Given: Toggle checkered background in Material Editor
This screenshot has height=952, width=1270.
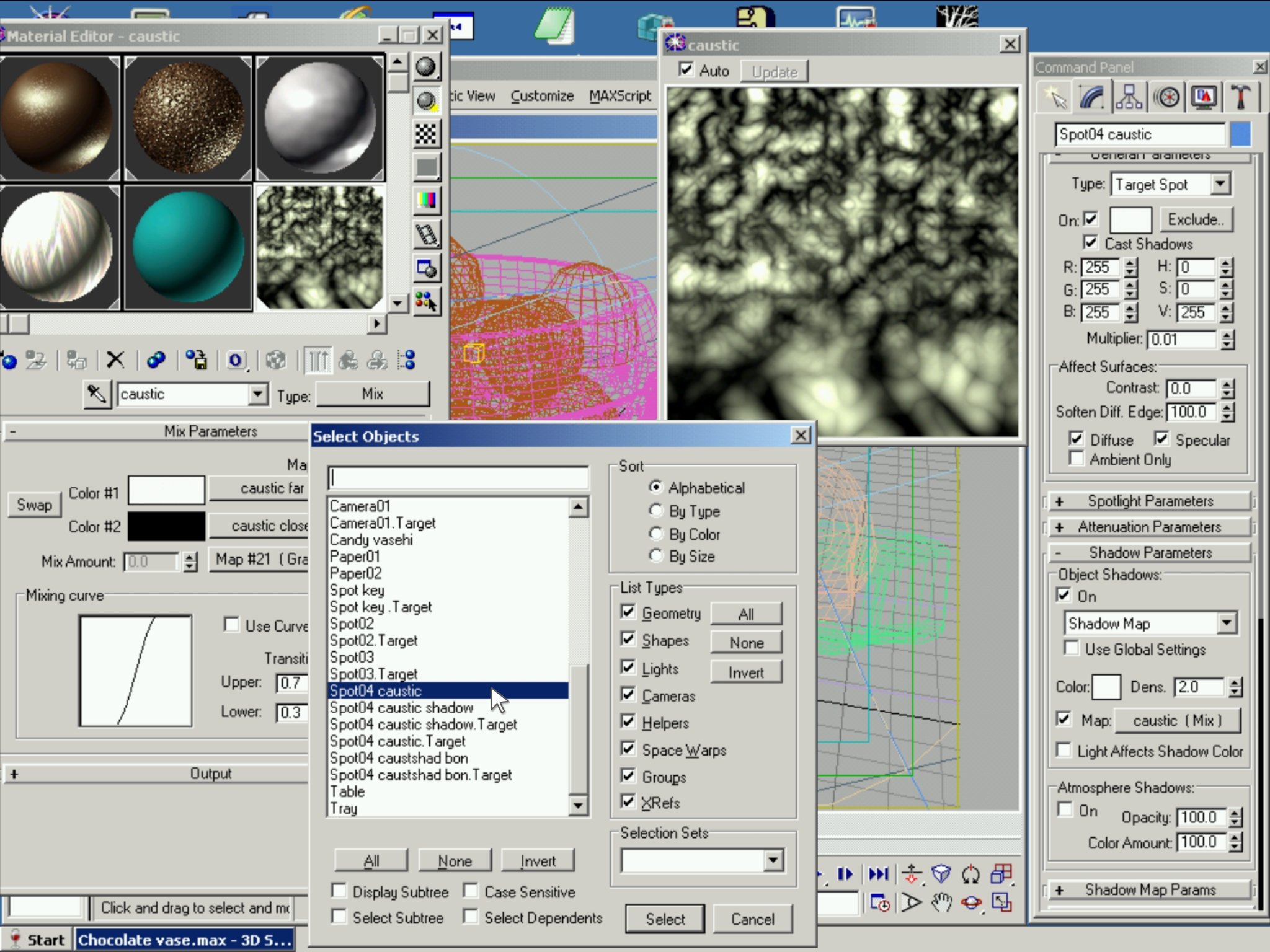Looking at the screenshot, I should pyautogui.click(x=426, y=134).
